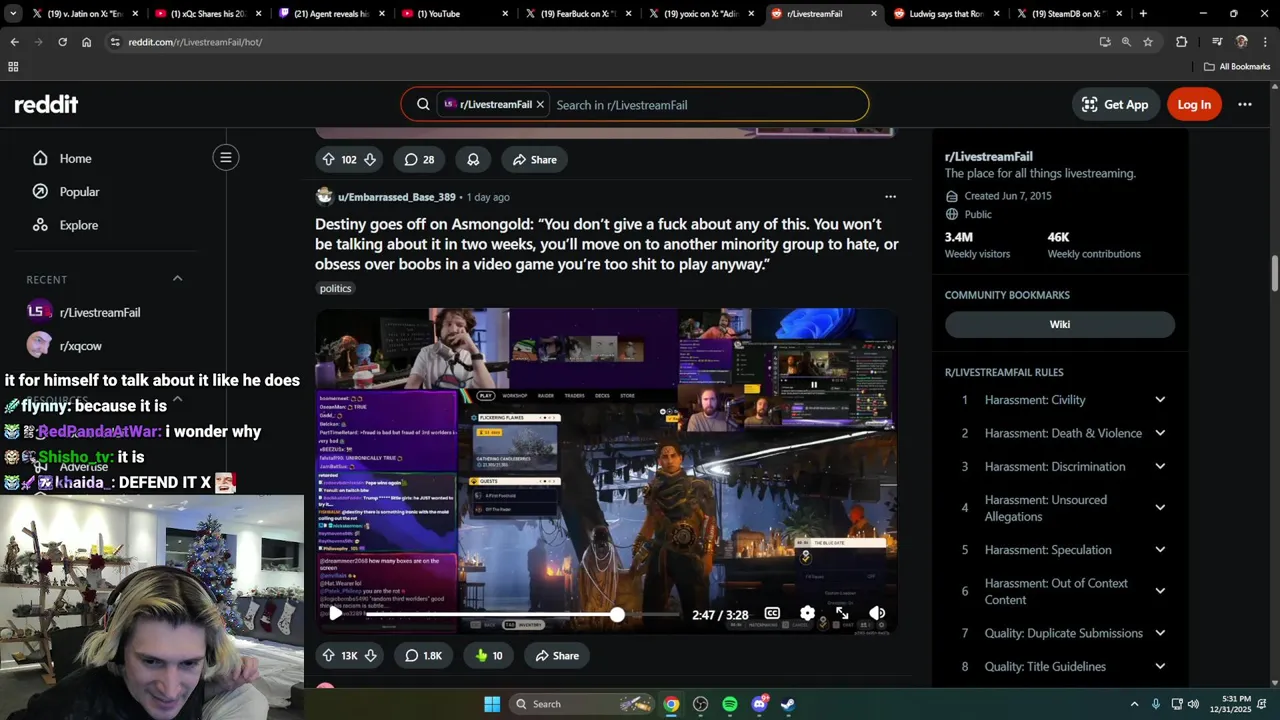Play the Destiny clip video
This screenshot has height=720, width=1280.
(335, 613)
